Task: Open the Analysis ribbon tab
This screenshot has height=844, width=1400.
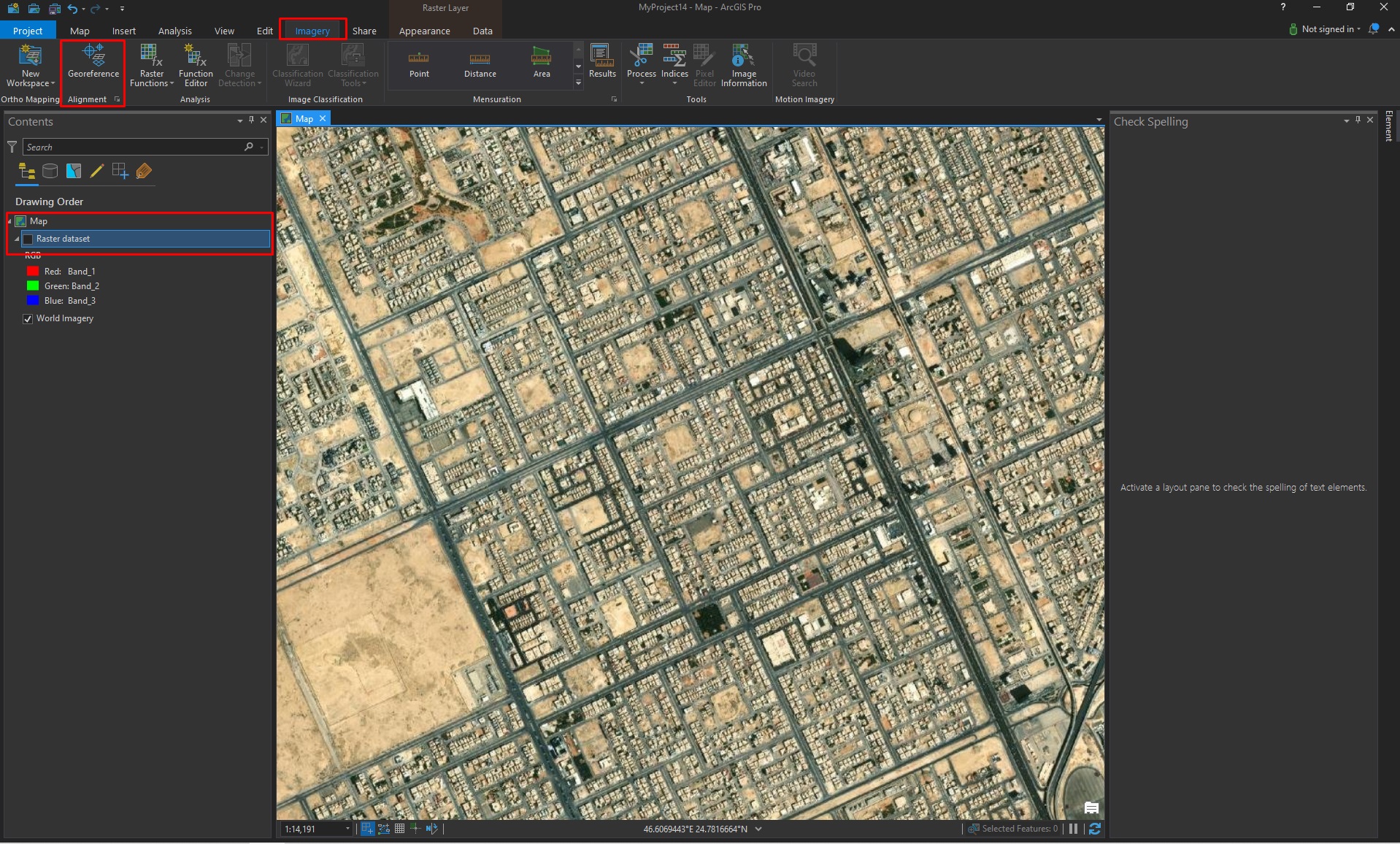Action: point(174,31)
